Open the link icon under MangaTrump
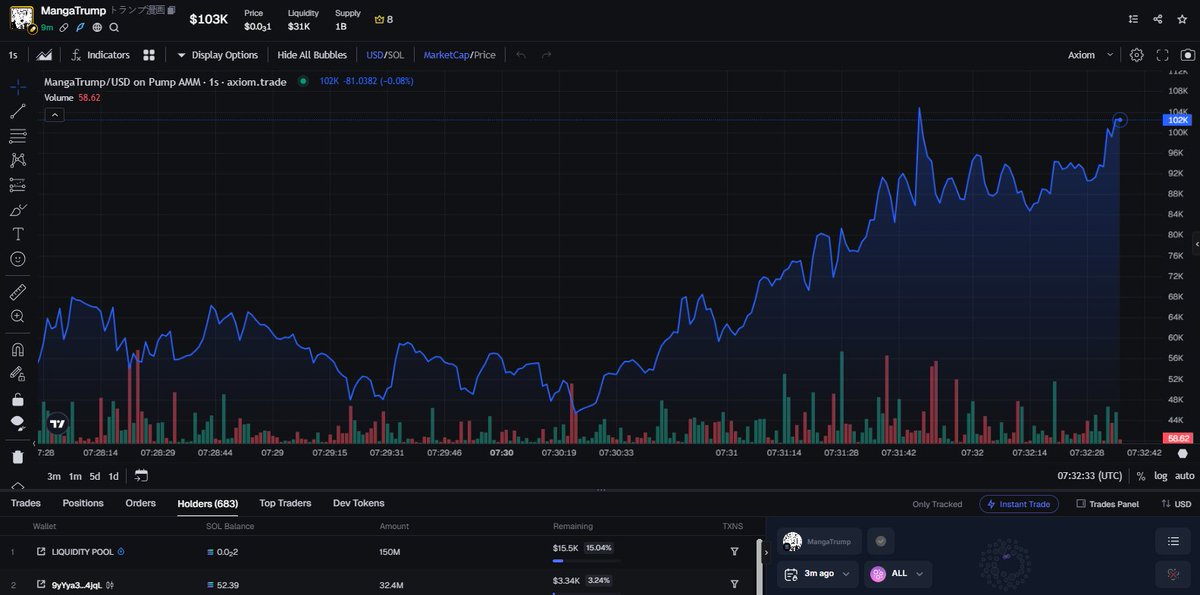 pos(63,27)
